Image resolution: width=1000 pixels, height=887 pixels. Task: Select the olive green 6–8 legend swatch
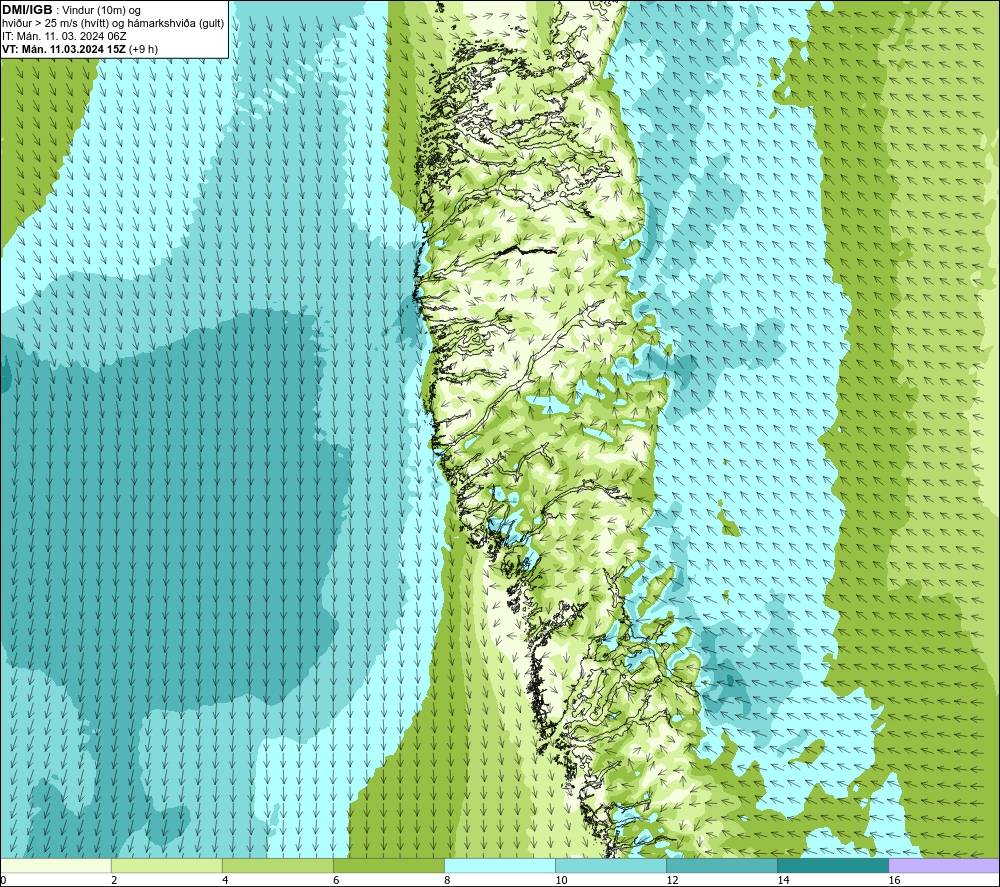[x=388, y=866]
